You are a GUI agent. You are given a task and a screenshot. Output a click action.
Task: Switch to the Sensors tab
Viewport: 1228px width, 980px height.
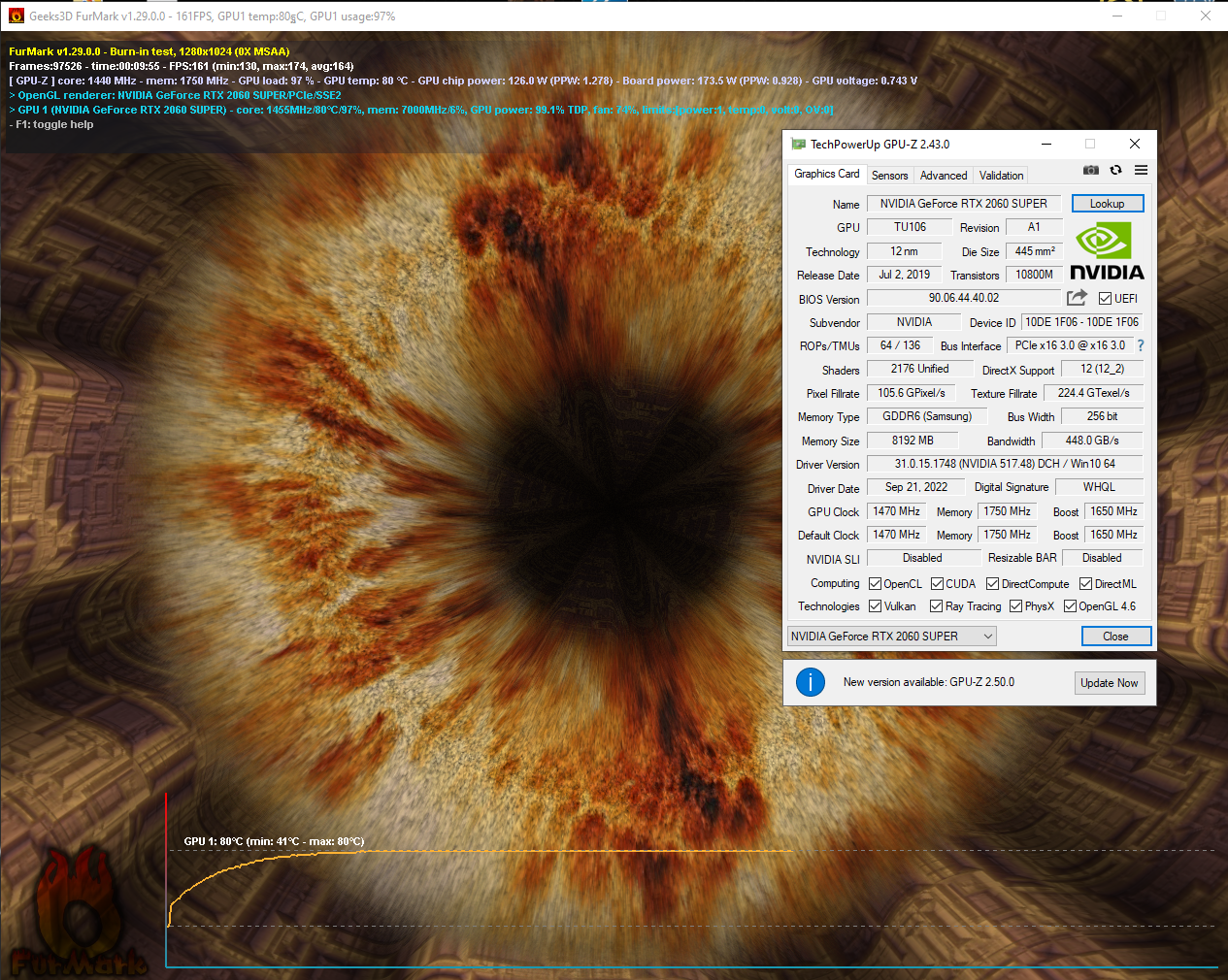(889, 176)
